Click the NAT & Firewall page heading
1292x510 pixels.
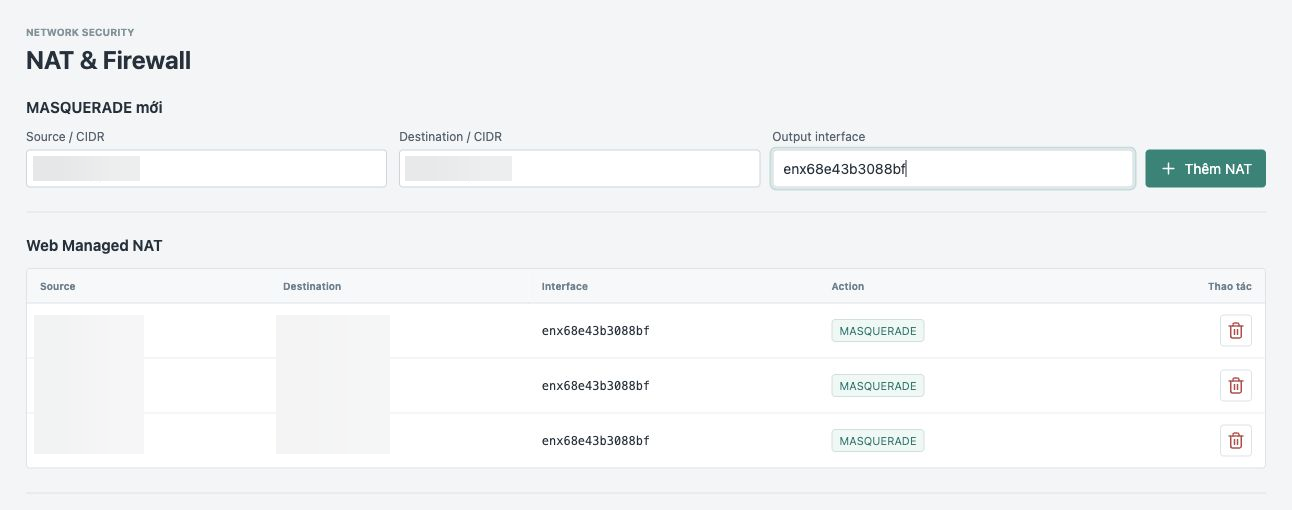108,61
